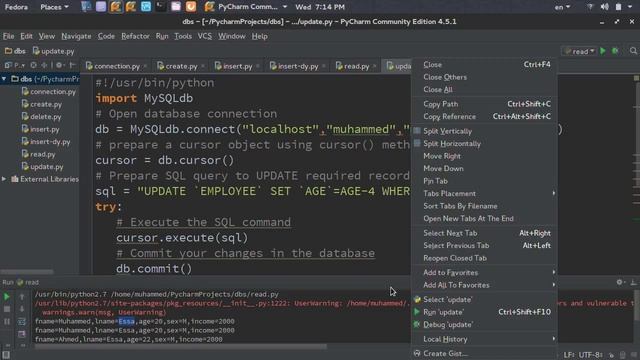Screen dimensions: 640x360
Task: Click the Split Horizontally icon in context menu
Action: 417,143
